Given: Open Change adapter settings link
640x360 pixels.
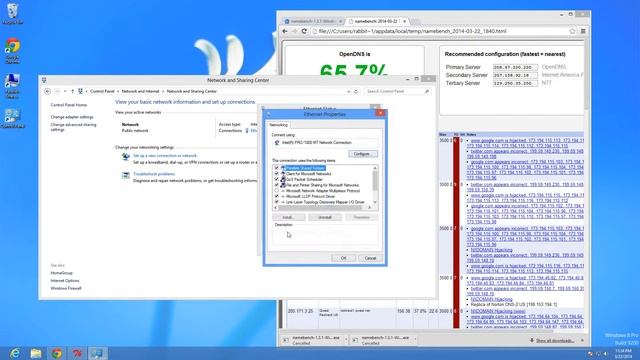Looking at the screenshot, I should tap(72, 117).
